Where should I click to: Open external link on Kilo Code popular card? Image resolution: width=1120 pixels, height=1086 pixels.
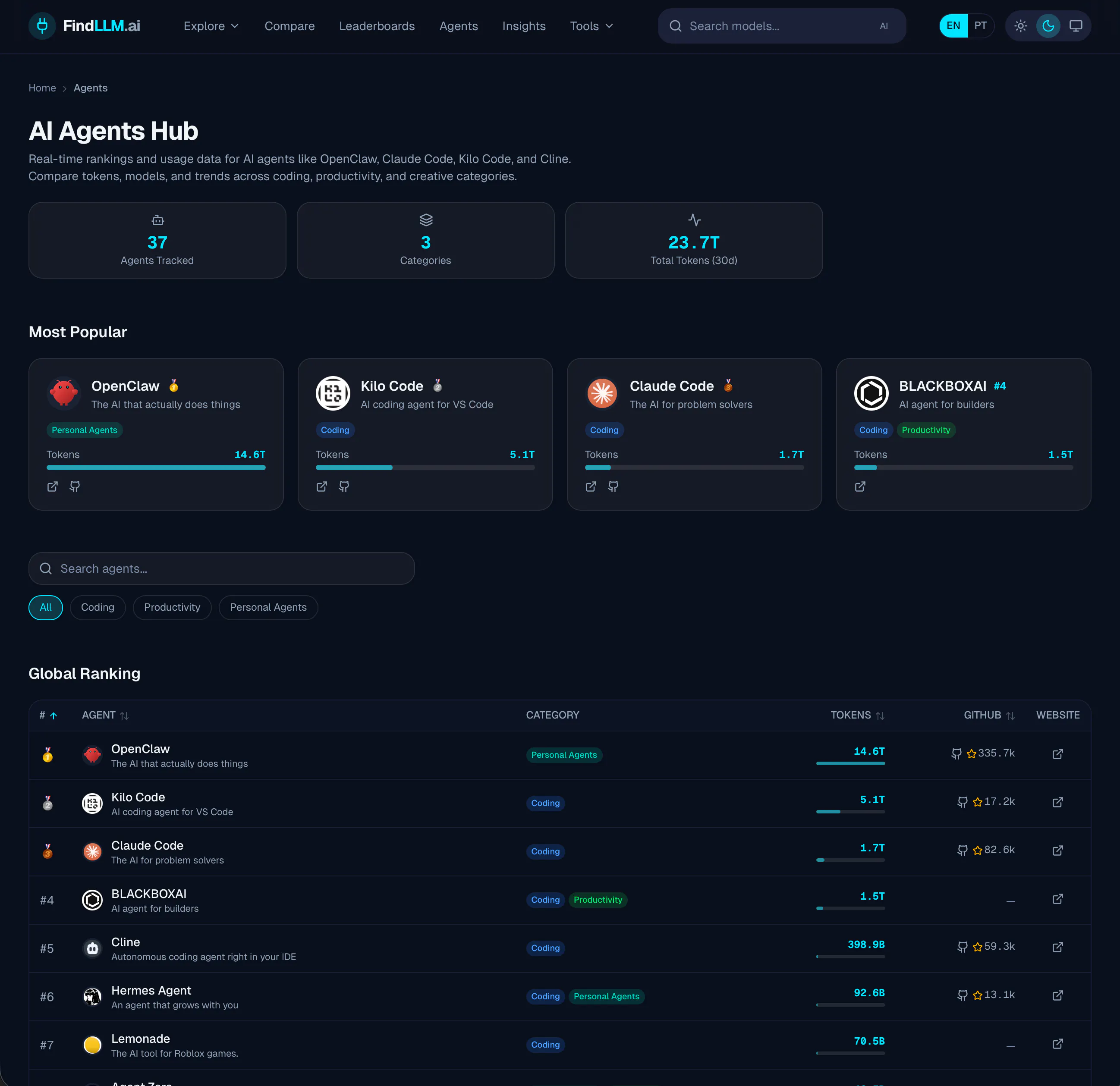322,487
